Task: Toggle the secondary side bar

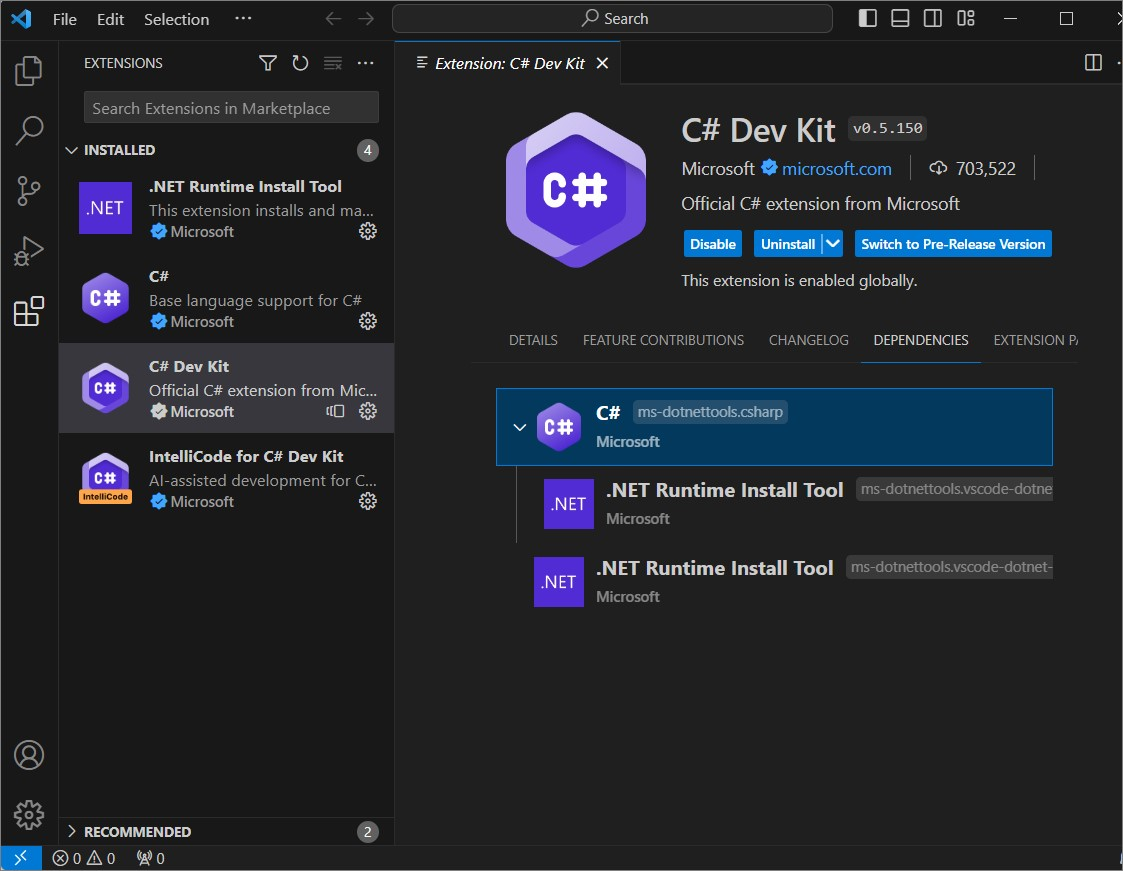Action: (932, 19)
